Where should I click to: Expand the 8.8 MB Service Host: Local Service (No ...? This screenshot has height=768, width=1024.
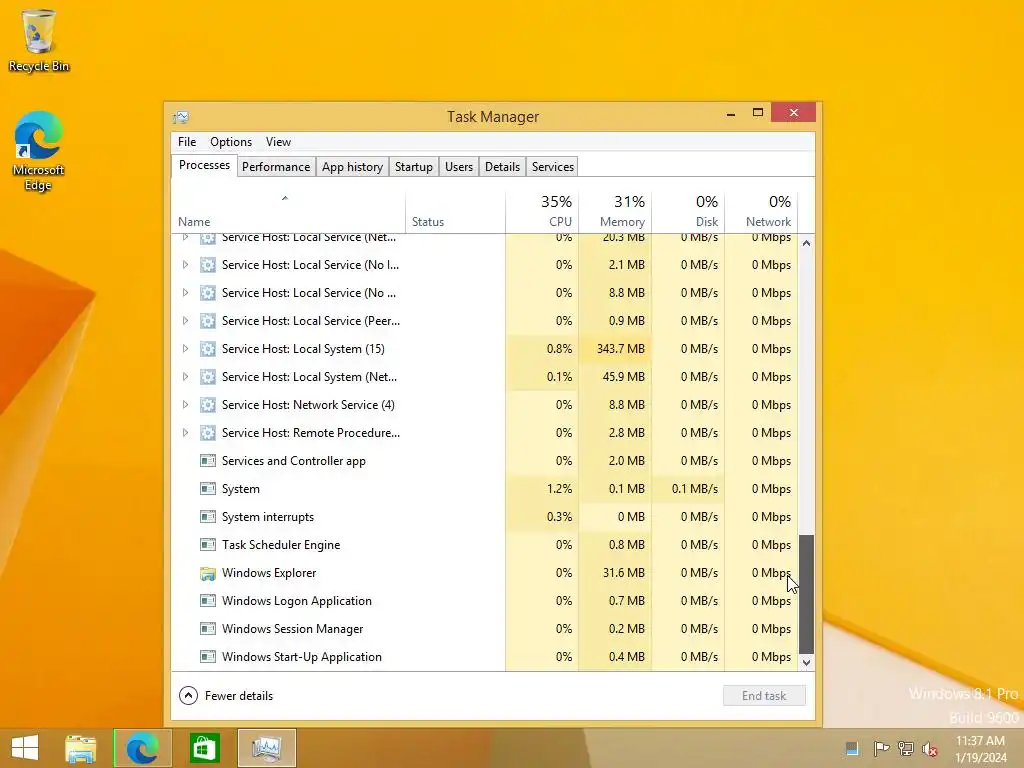tap(185, 293)
